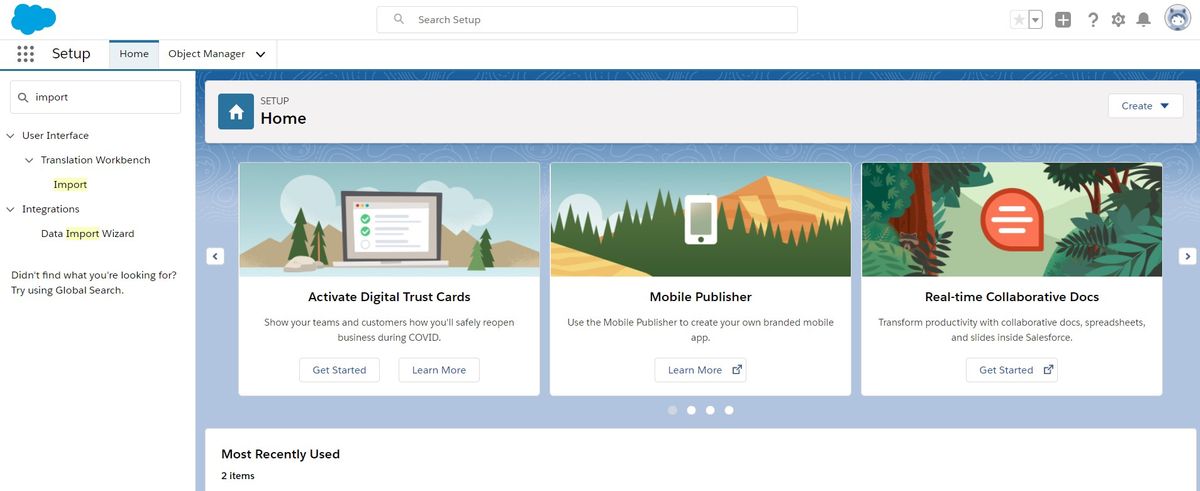This screenshot has height=491, width=1200.
Task: Open Data Import Wizard
Action: pos(87,234)
